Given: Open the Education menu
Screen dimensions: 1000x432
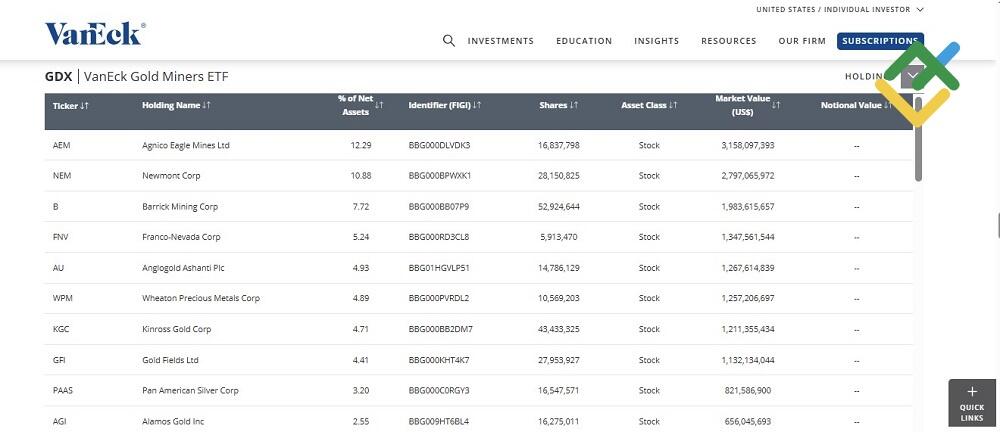Looking at the screenshot, I should coord(584,41).
